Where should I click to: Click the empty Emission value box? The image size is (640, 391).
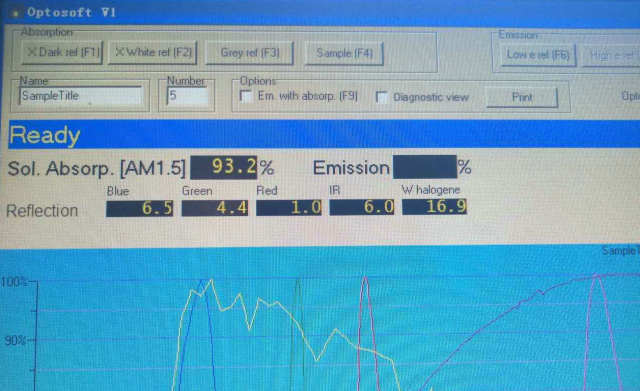point(424,167)
